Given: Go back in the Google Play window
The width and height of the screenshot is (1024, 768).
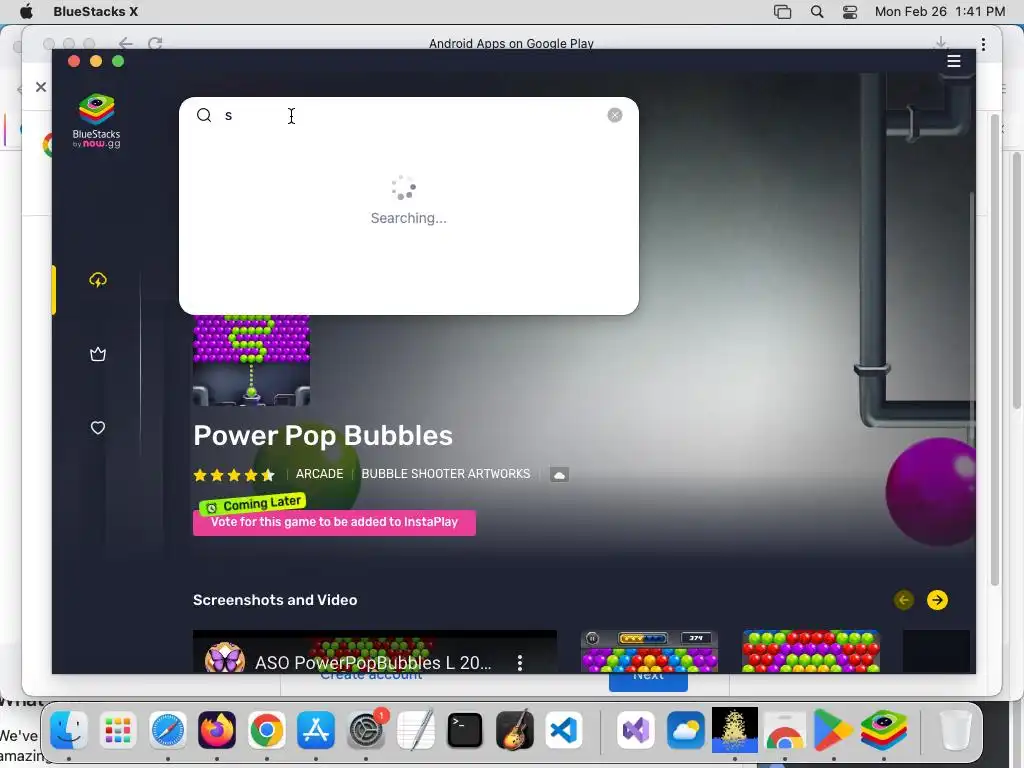Looking at the screenshot, I should (125, 44).
